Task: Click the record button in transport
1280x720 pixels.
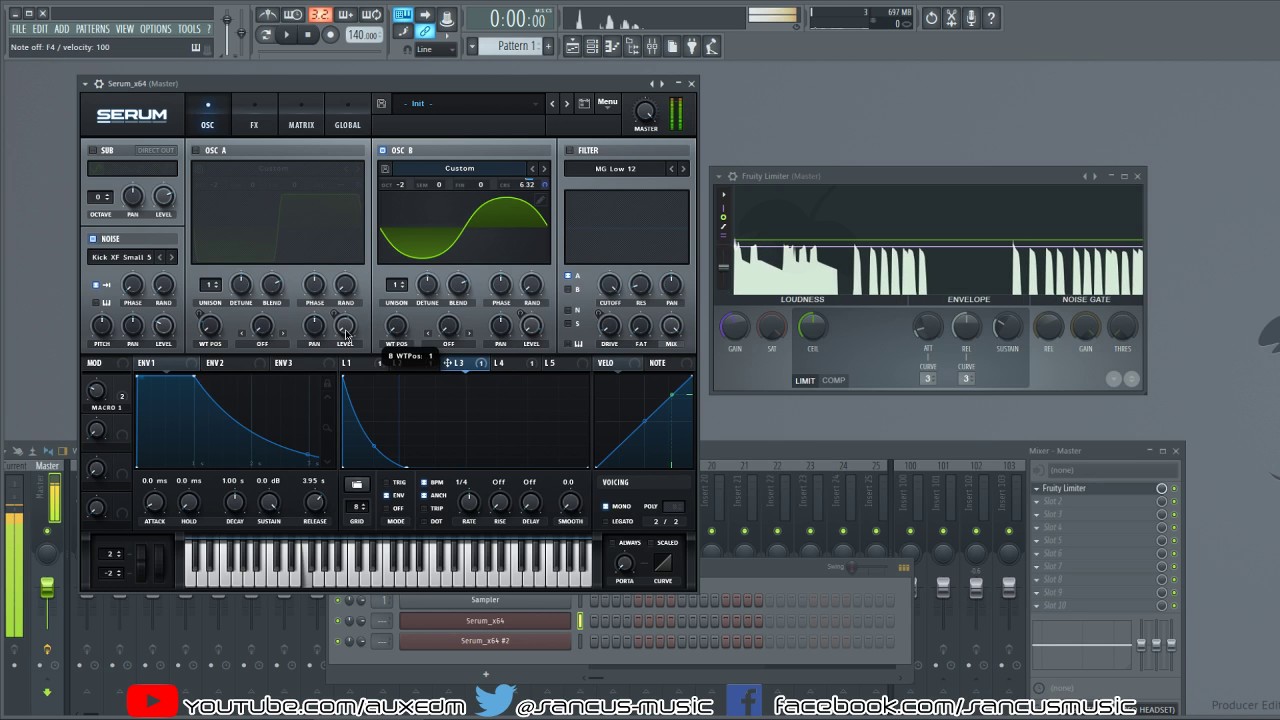Action: coord(331,35)
